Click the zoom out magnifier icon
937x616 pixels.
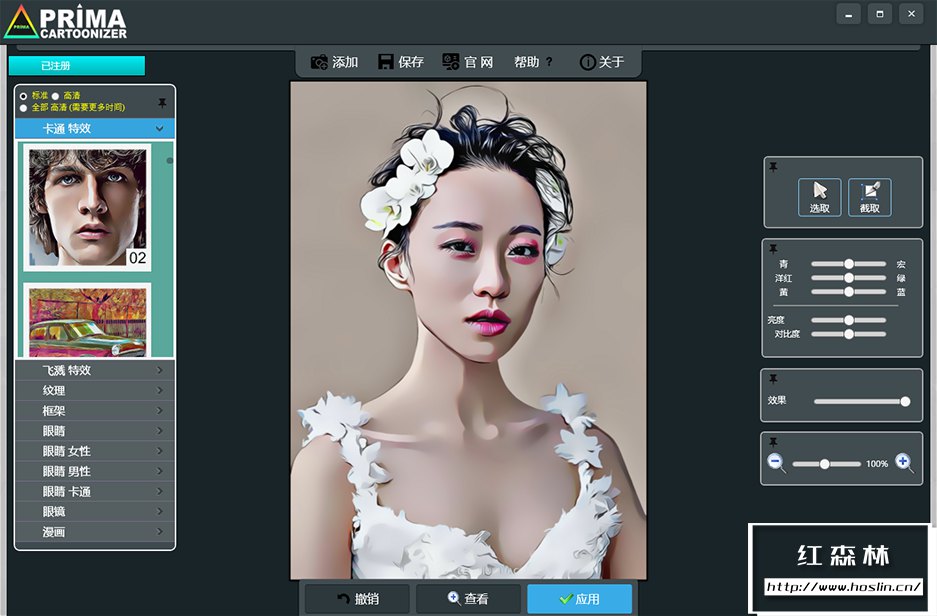click(776, 463)
